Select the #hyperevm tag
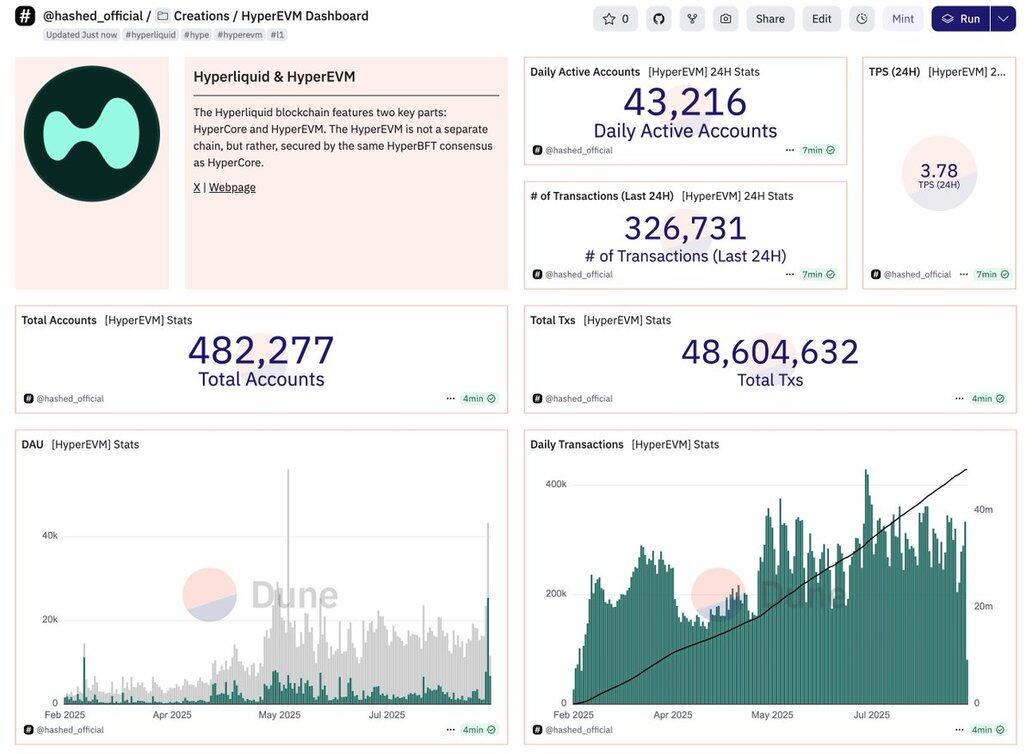 [240, 35]
